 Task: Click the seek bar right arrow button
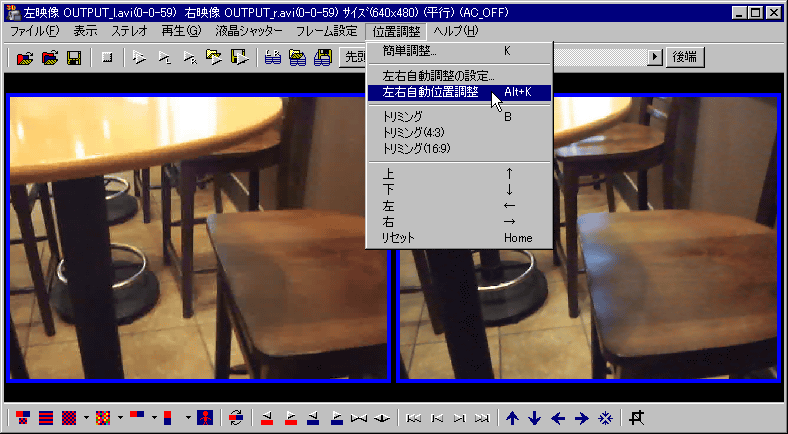coord(654,57)
